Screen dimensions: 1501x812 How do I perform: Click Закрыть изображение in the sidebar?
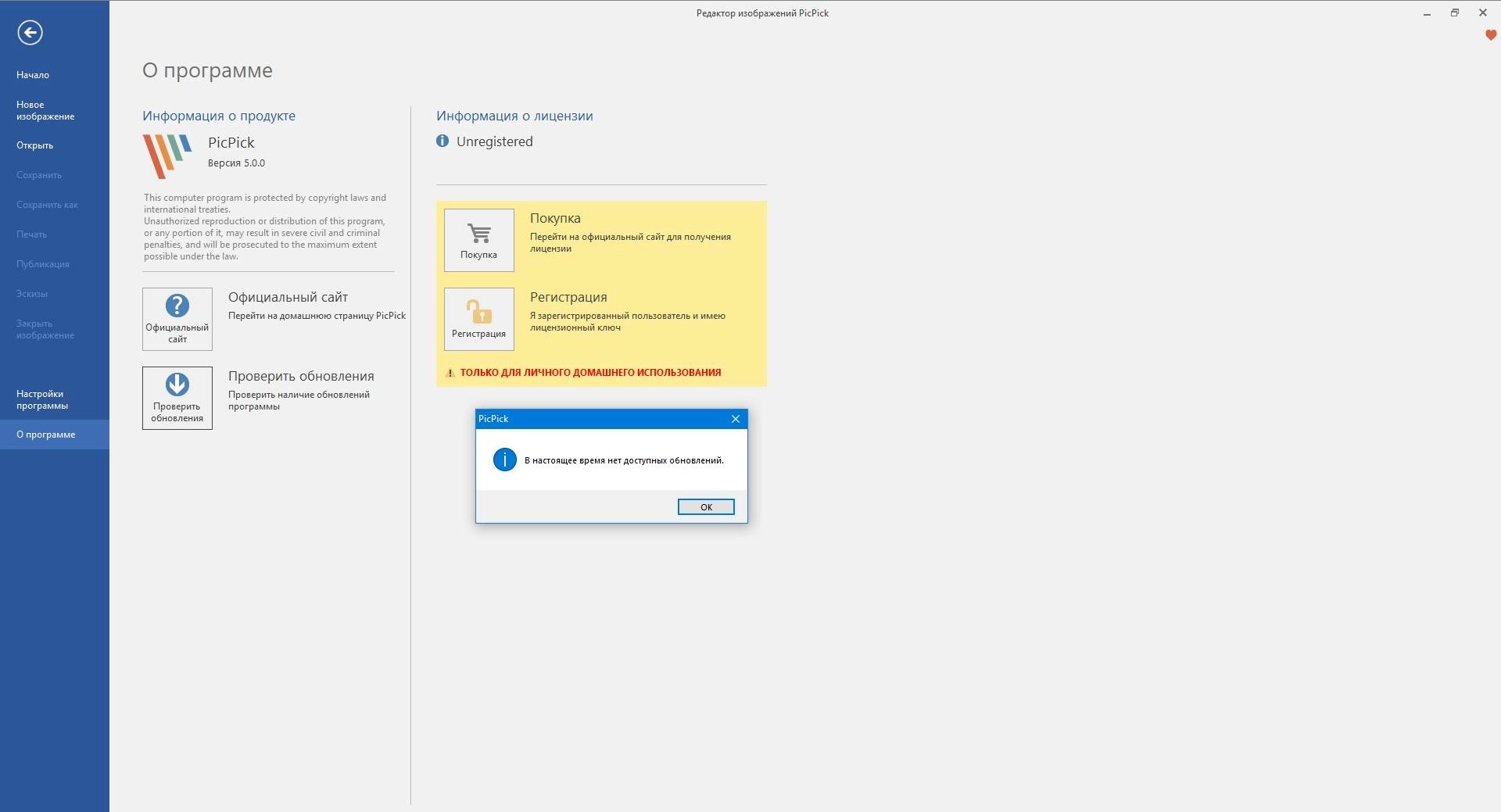tap(45, 329)
